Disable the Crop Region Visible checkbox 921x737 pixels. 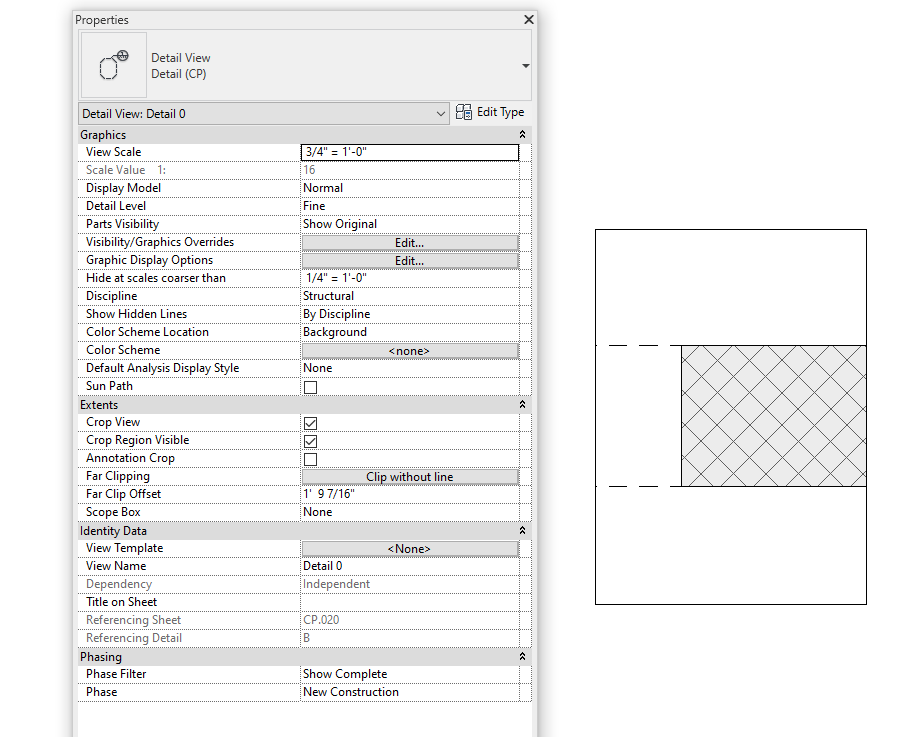click(310, 440)
